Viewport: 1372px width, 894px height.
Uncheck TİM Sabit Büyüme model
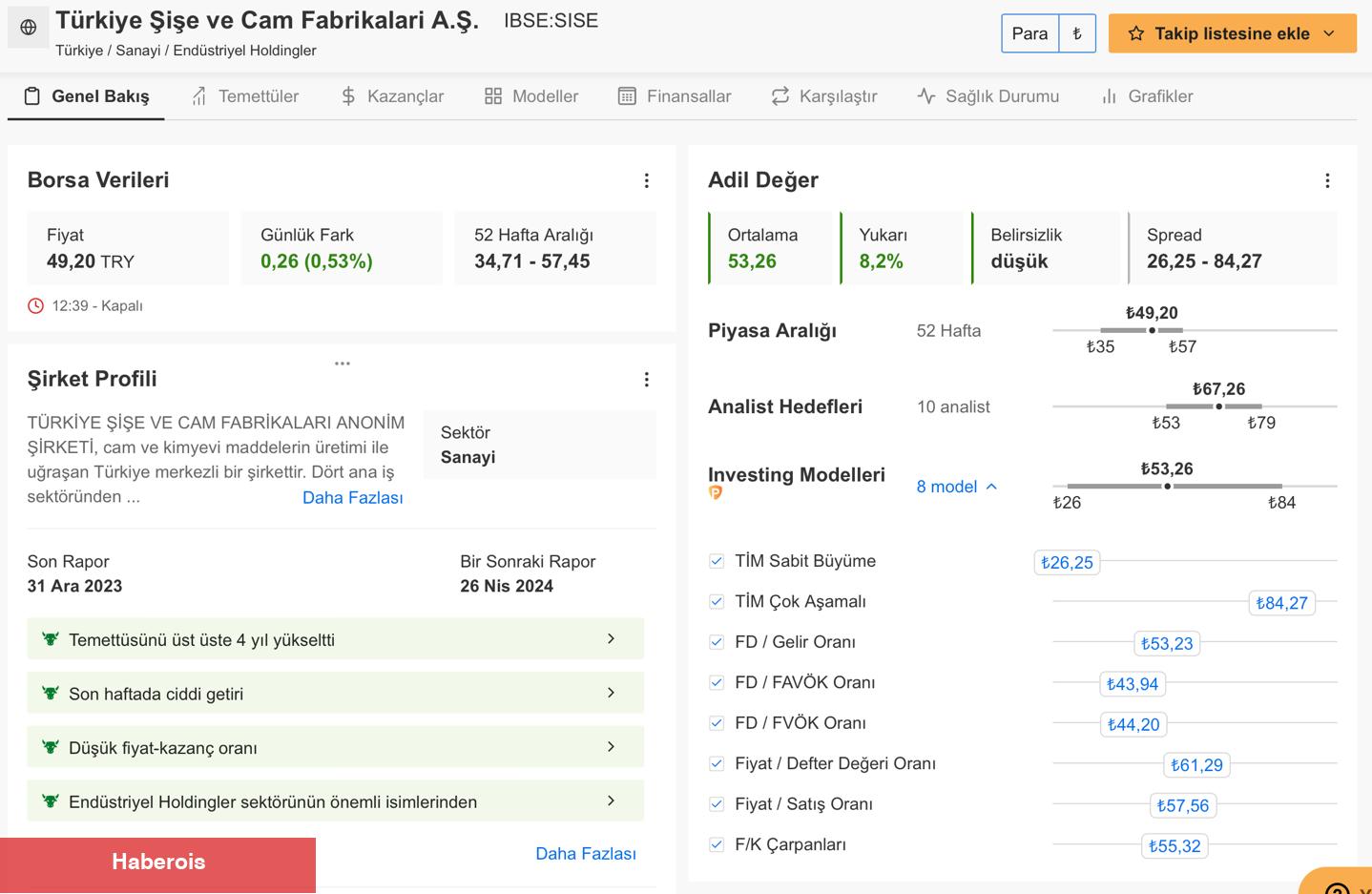coord(717,561)
